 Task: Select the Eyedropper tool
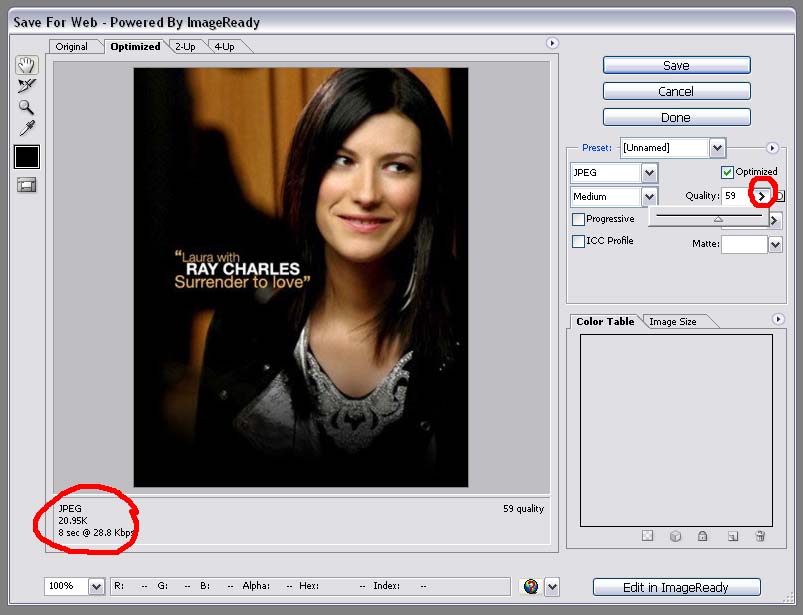(27, 128)
